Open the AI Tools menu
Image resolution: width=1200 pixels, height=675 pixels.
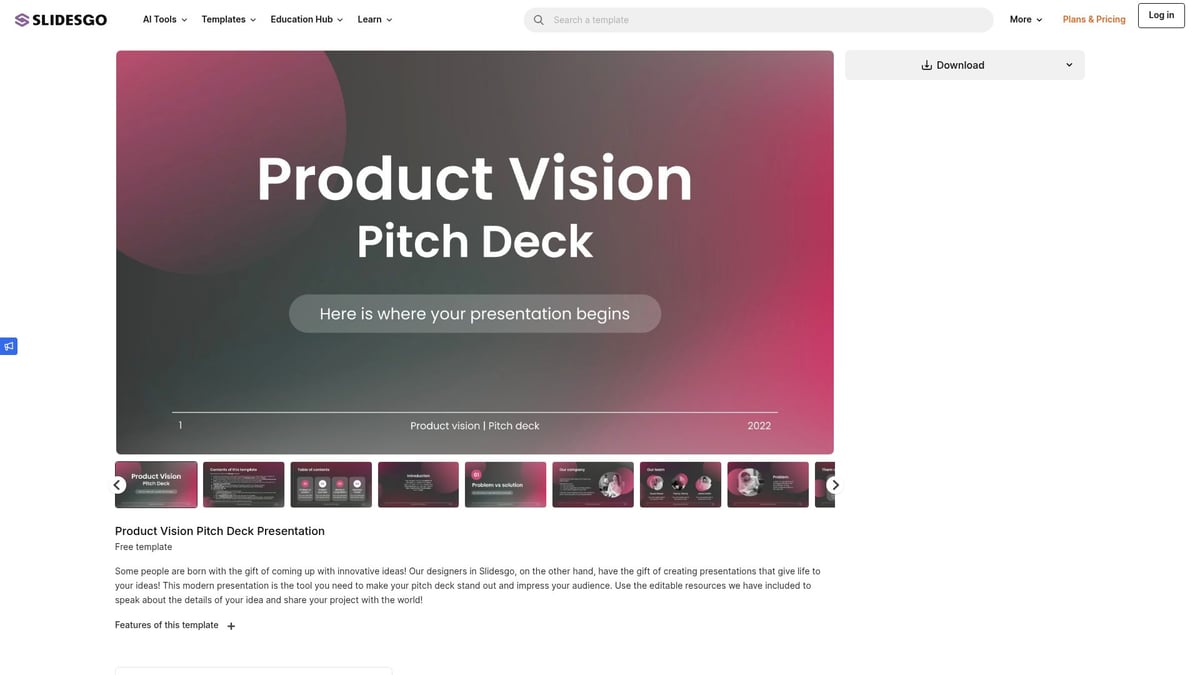pyautogui.click(x=159, y=19)
